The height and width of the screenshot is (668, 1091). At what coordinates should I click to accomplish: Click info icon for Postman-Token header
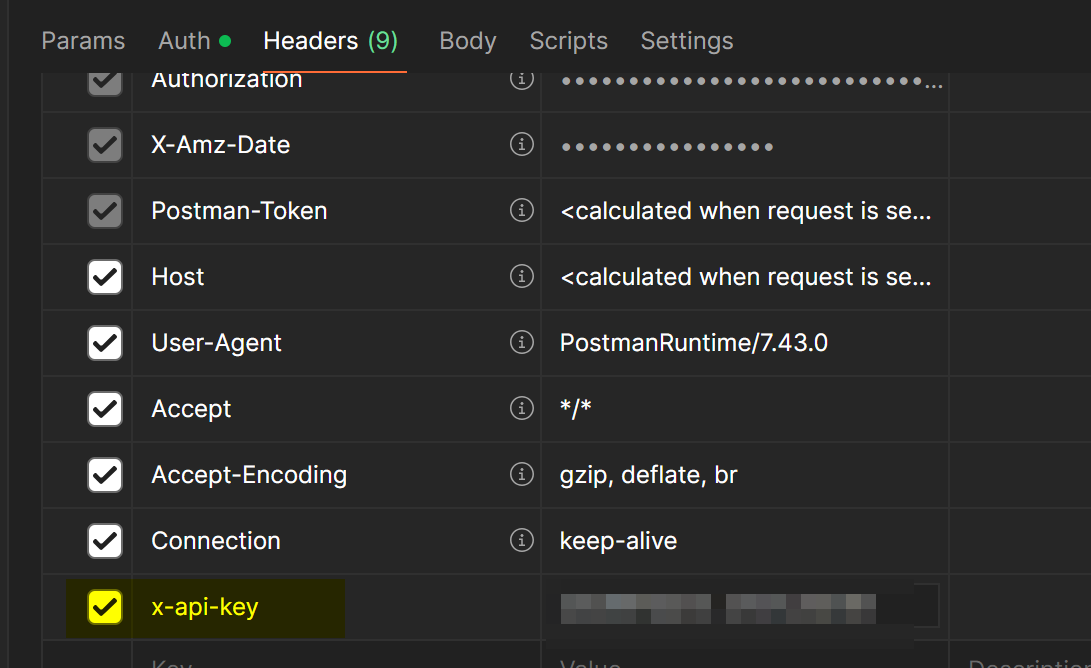click(521, 211)
